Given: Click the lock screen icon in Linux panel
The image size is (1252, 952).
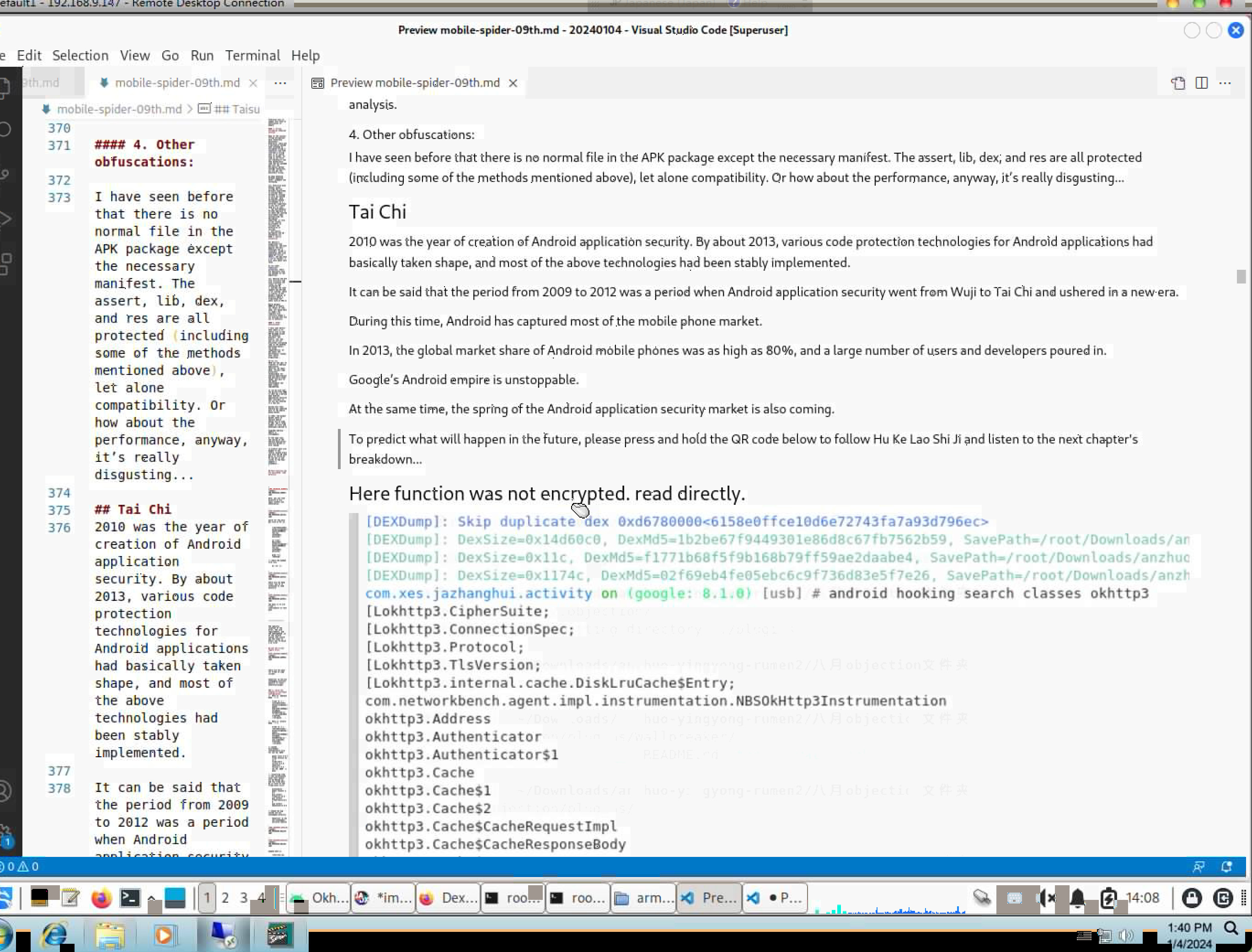Looking at the screenshot, I should pos(1192,898).
